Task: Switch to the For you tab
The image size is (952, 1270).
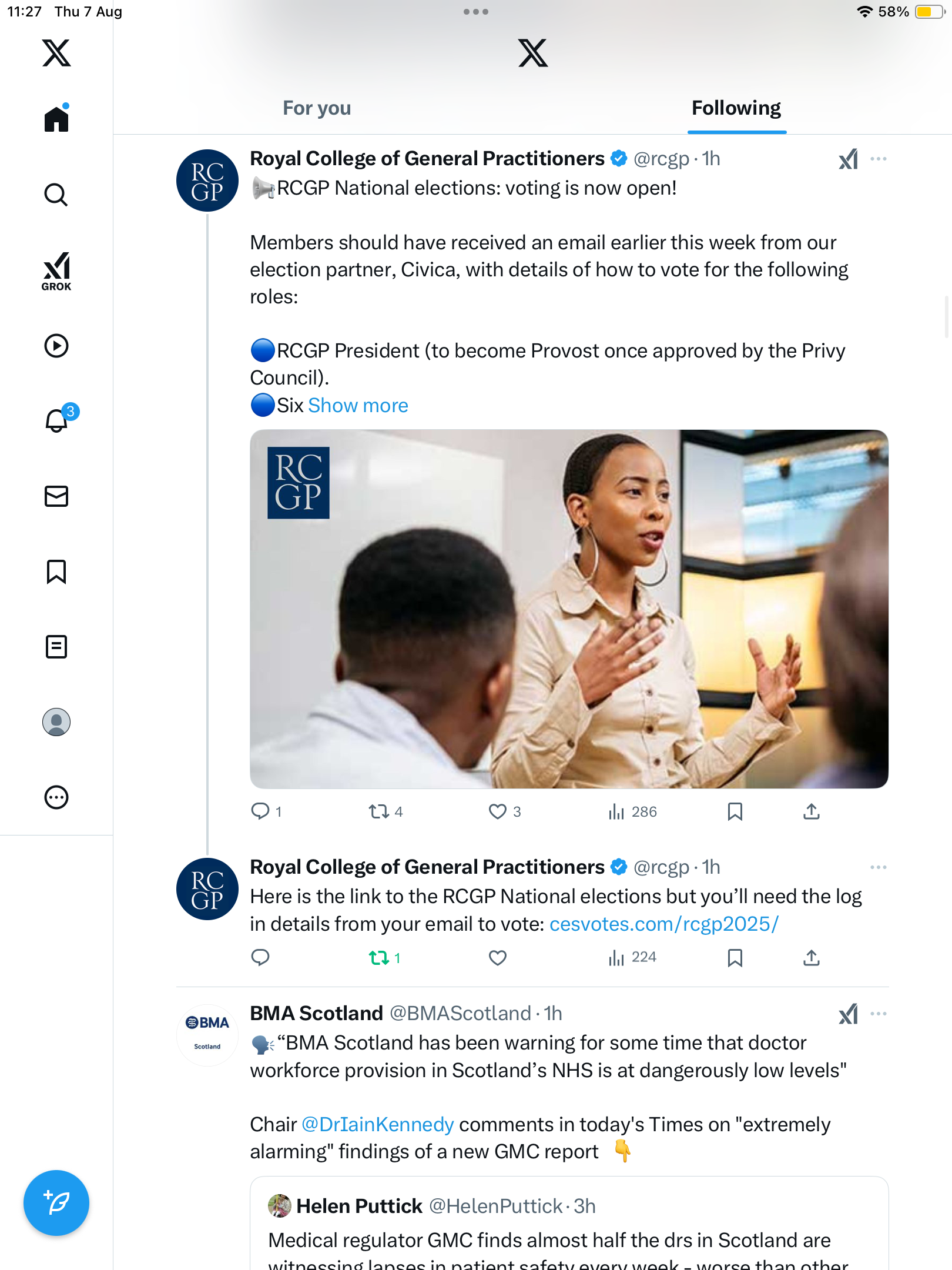Action: click(x=317, y=108)
